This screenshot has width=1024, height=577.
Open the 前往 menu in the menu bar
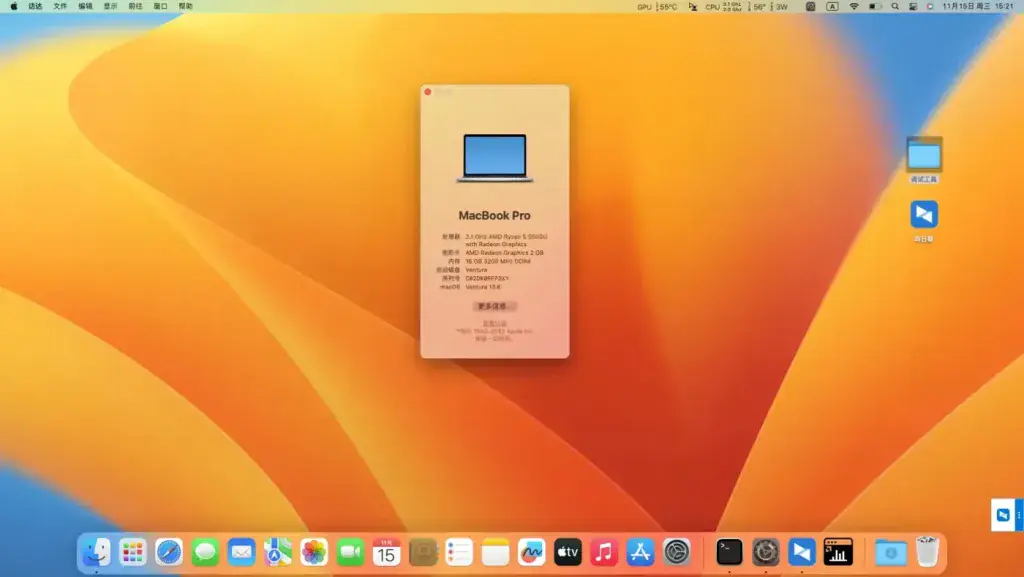[135, 7]
